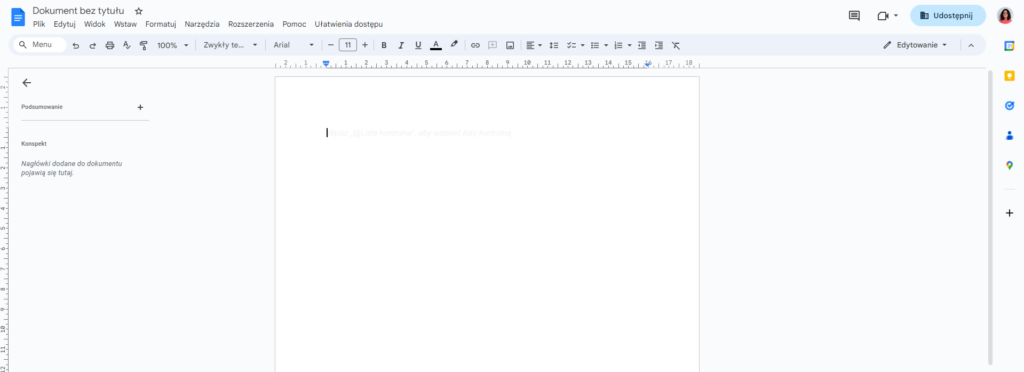
Task: Open the Arial font dropdown
Action: 294,45
